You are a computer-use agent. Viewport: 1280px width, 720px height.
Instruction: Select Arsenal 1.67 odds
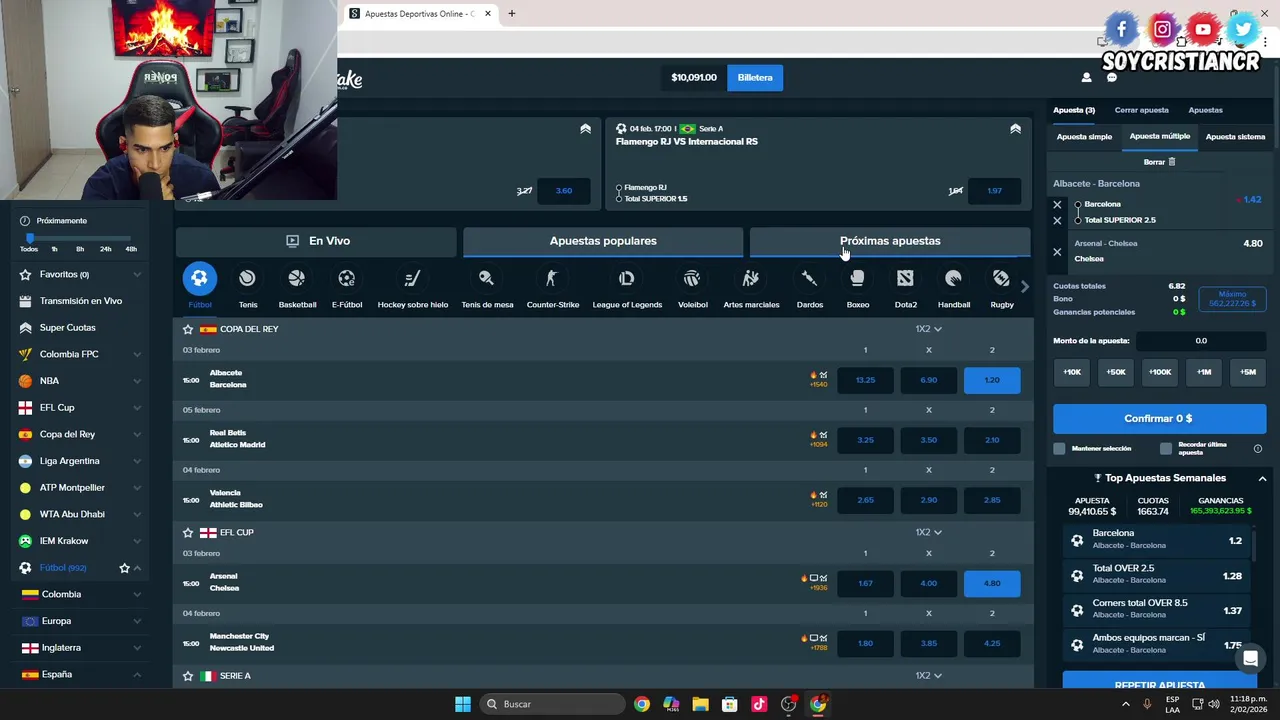click(865, 583)
